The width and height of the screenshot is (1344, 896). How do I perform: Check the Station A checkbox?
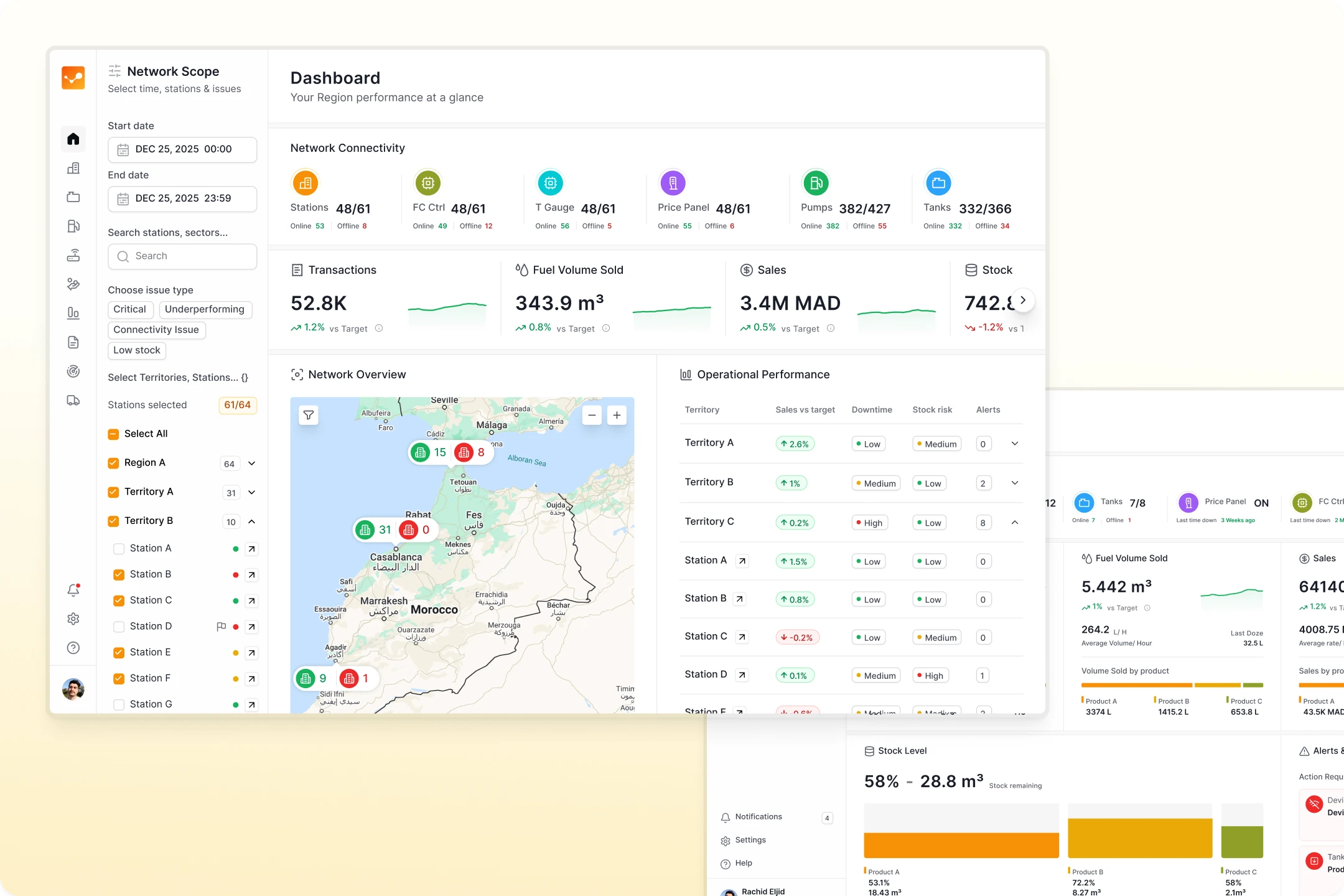(x=119, y=549)
